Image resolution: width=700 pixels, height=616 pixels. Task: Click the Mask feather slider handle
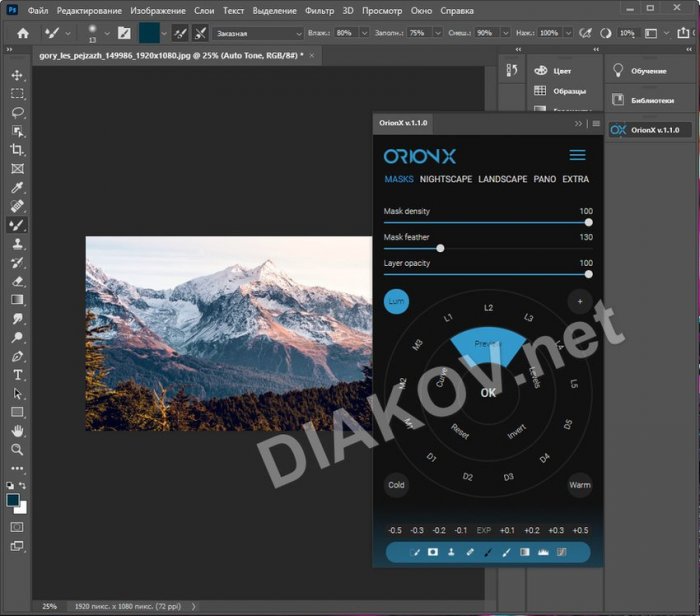(440, 248)
